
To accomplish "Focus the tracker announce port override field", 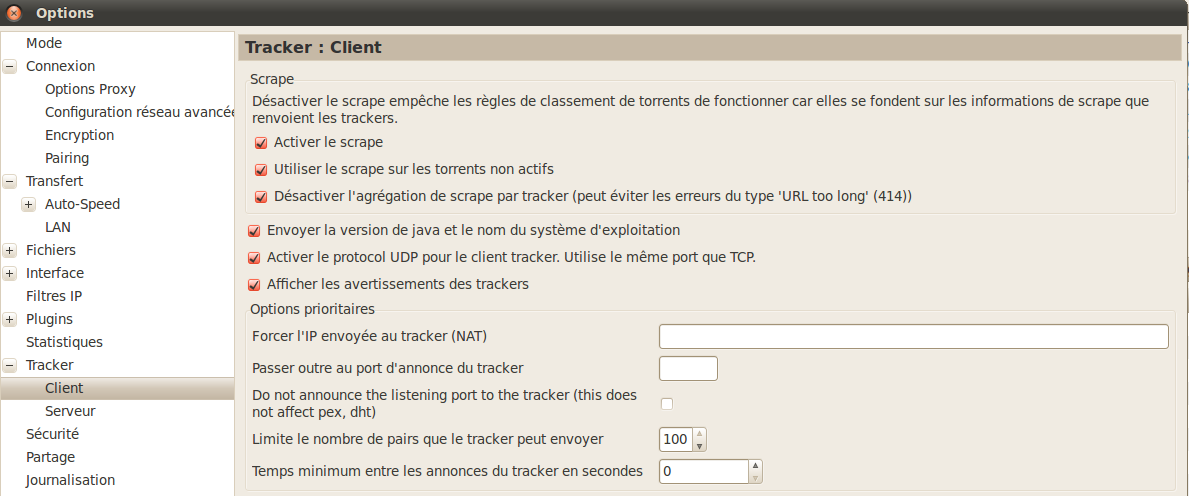I will 688,368.
